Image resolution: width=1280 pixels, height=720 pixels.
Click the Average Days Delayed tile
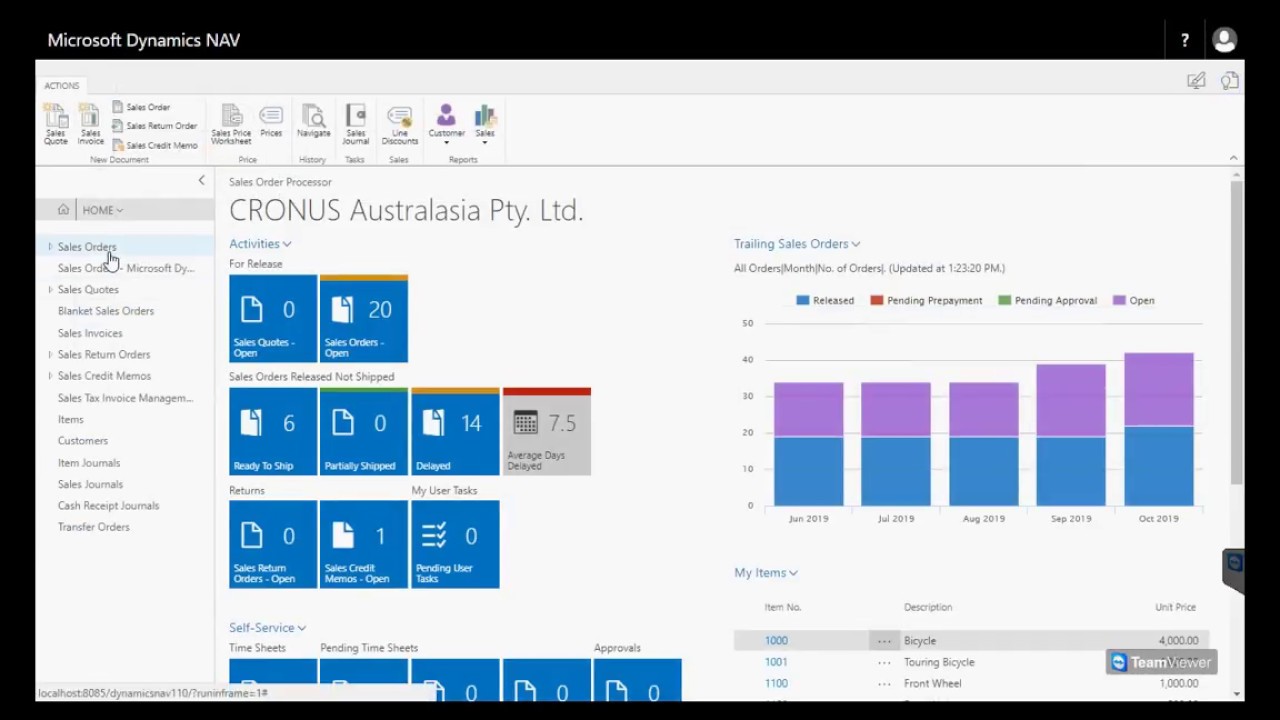[x=547, y=431]
